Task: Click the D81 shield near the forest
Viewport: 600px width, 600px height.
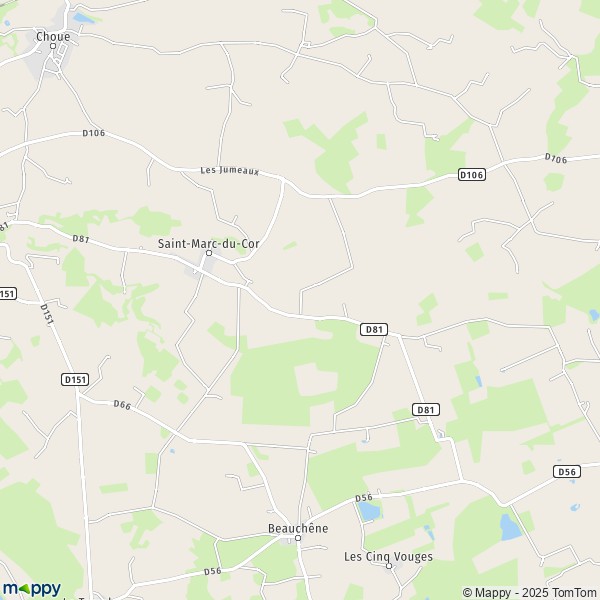Action: pyautogui.click(x=374, y=329)
